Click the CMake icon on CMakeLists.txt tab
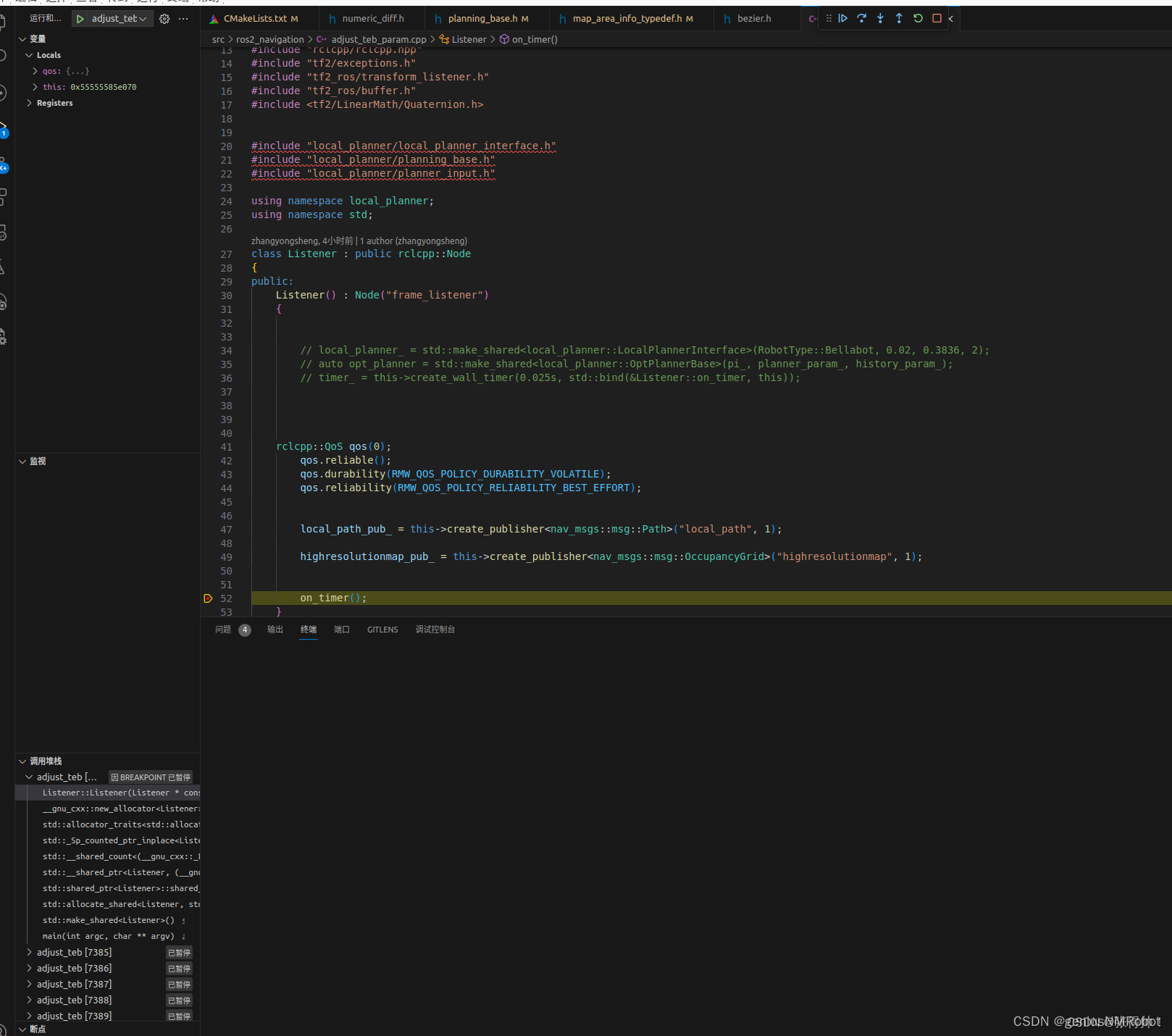1172x1036 pixels. click(214, 19)
